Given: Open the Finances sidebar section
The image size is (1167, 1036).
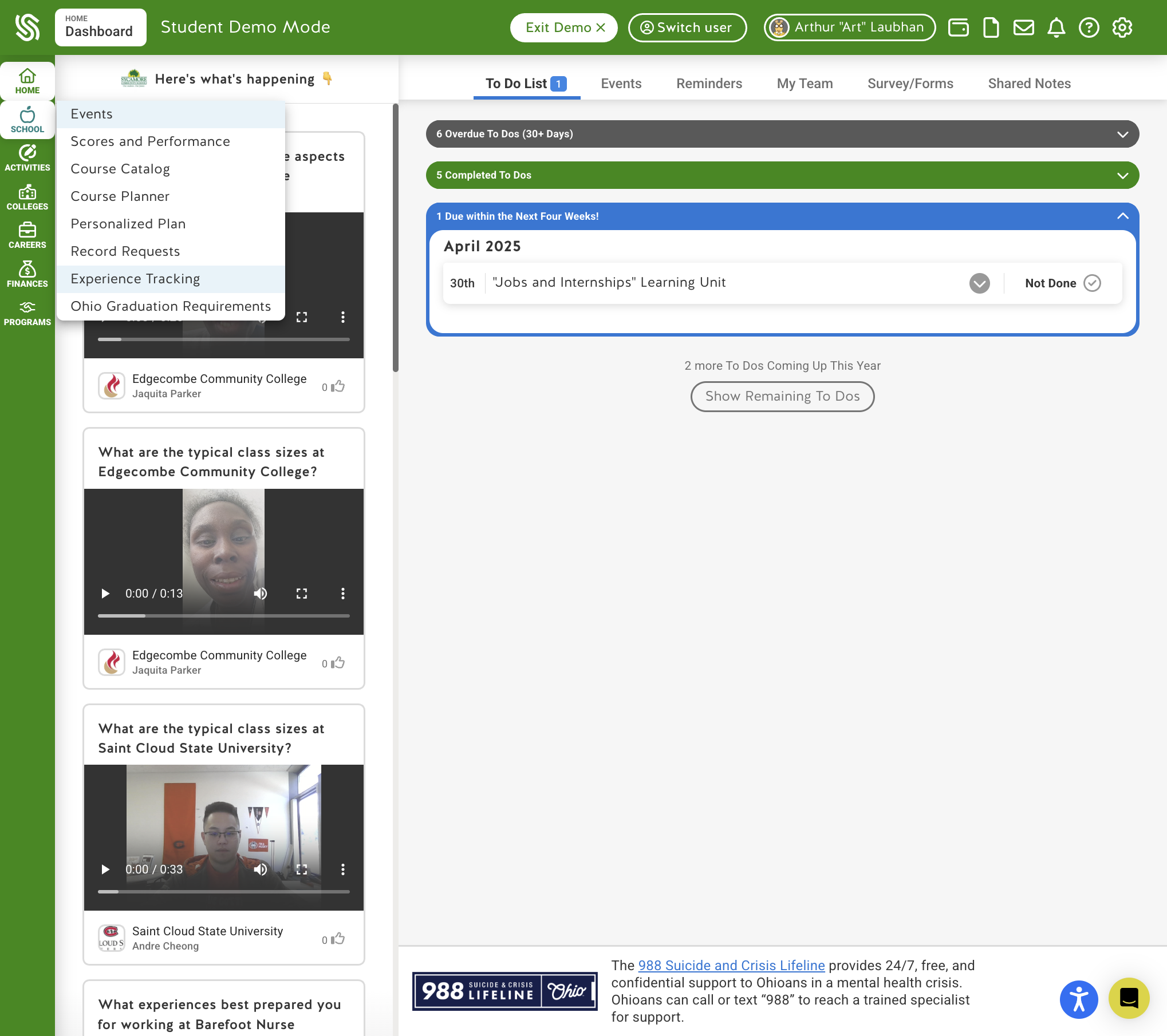Looking at the screenshot, I should 27,274.
